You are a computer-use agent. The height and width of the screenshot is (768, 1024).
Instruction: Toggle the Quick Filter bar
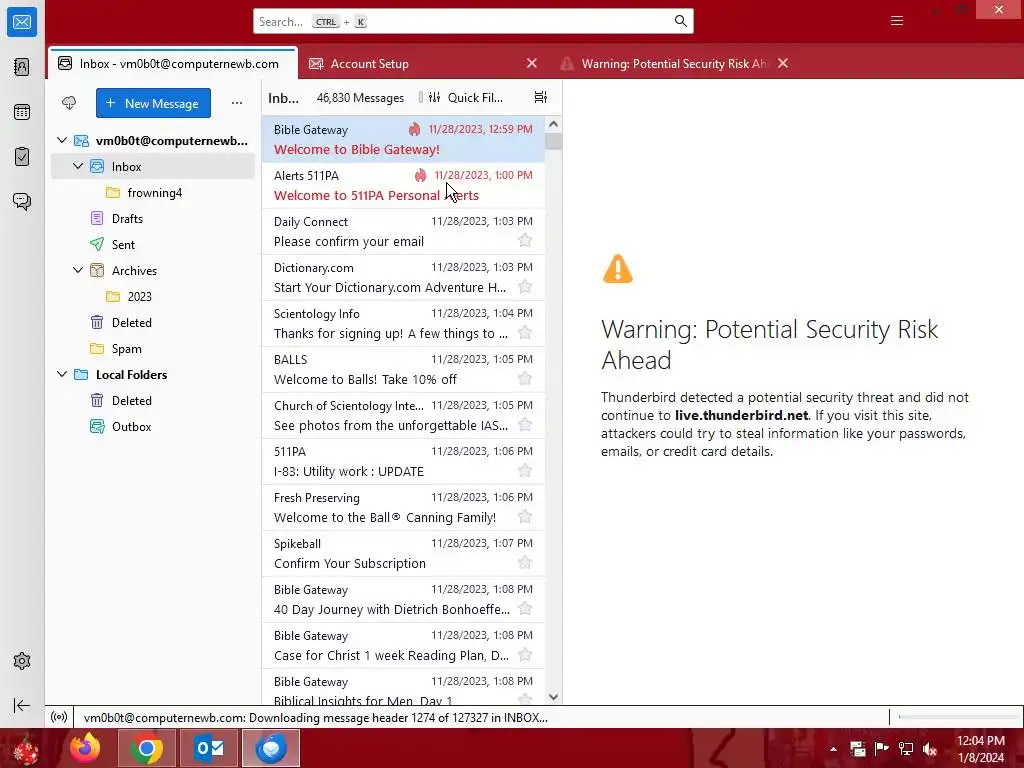click(466, 97)
